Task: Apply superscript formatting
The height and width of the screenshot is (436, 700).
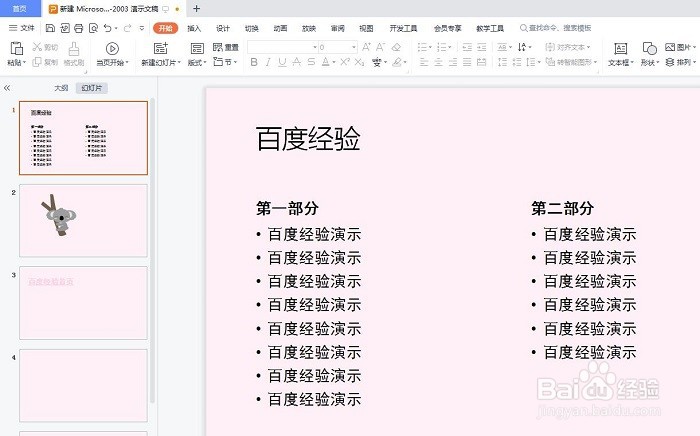Action: [x=345, y=62]
